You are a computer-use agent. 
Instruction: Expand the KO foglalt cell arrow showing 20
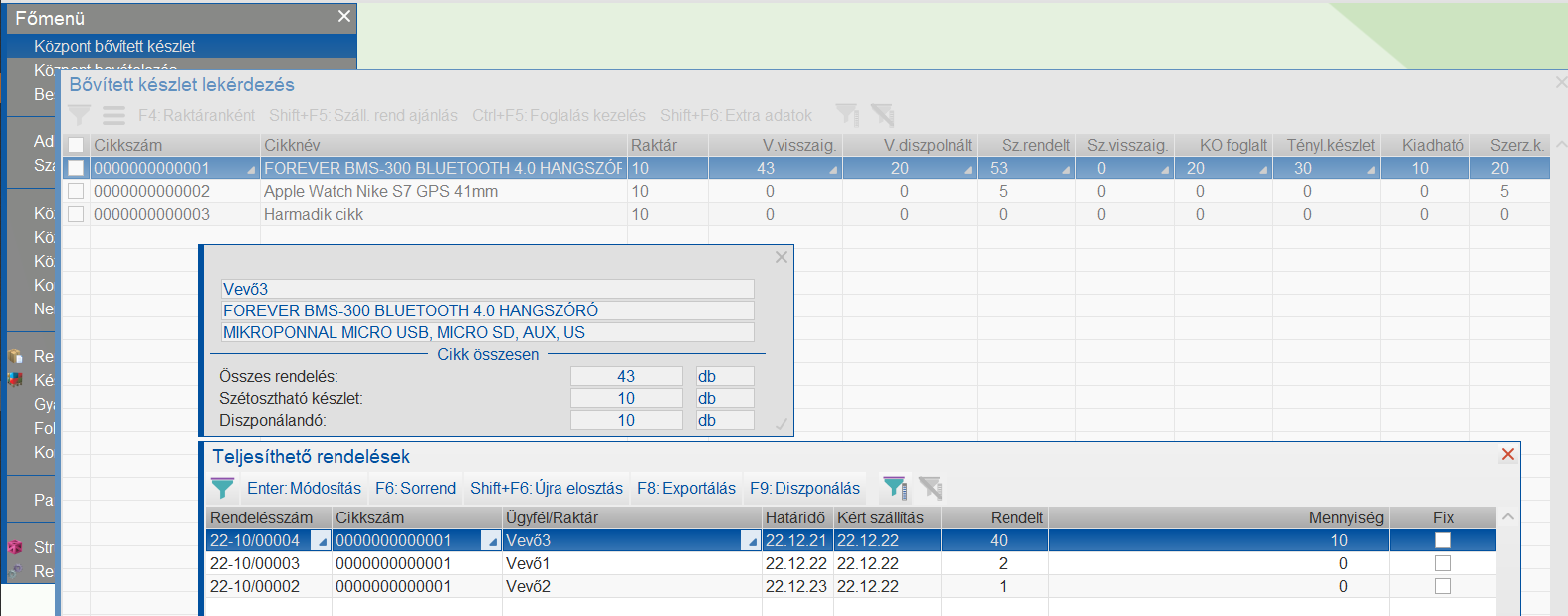pos(1263,170)
